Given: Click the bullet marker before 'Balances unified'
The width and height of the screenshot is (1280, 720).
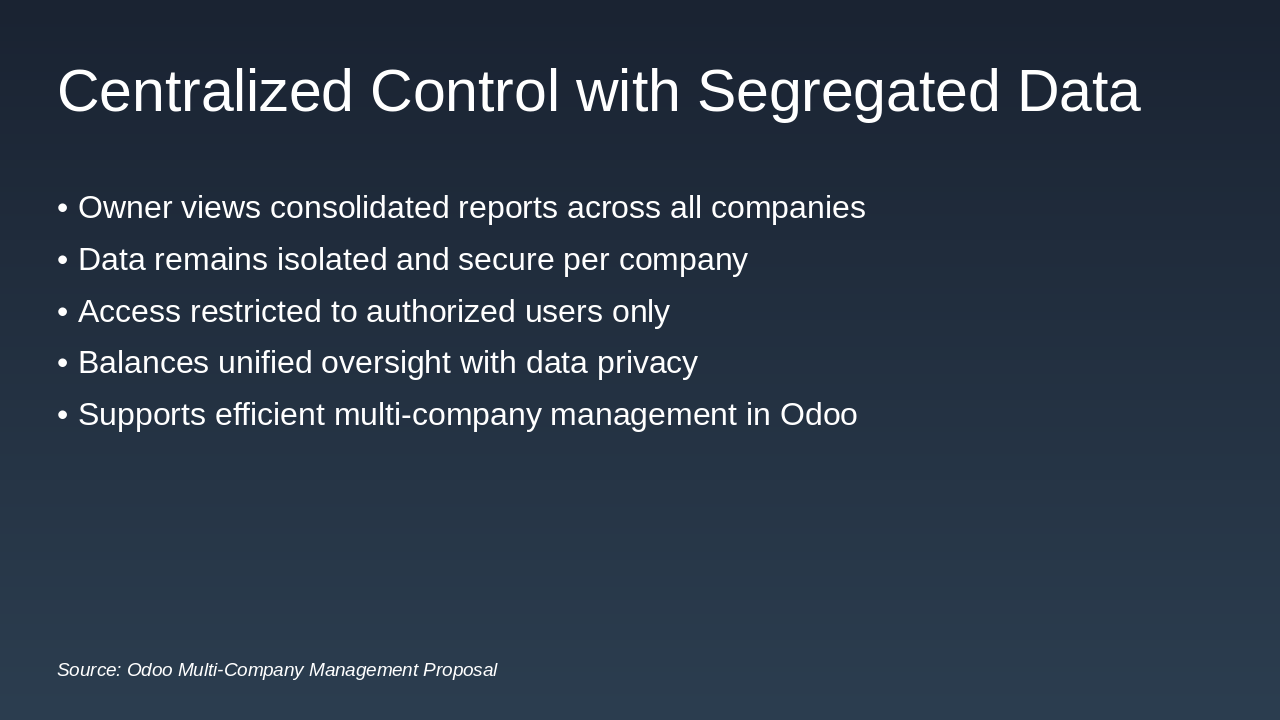Looking at the screenshot, I should tap(62, 363).
